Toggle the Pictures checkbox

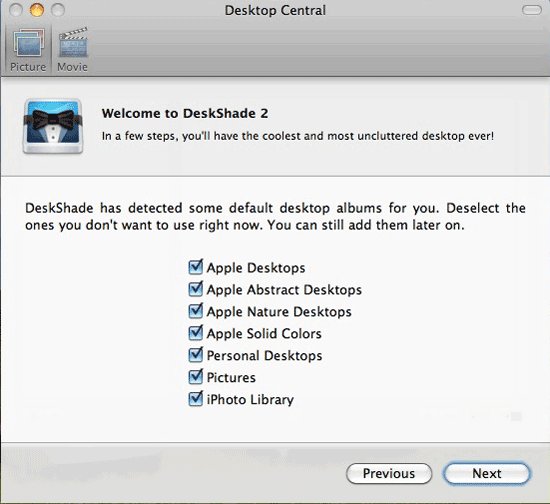point(195,377)
